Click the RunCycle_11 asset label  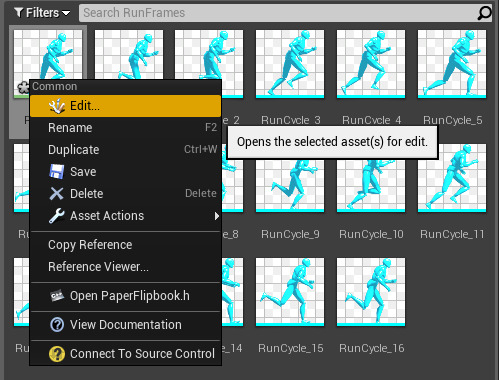point(452,234)
